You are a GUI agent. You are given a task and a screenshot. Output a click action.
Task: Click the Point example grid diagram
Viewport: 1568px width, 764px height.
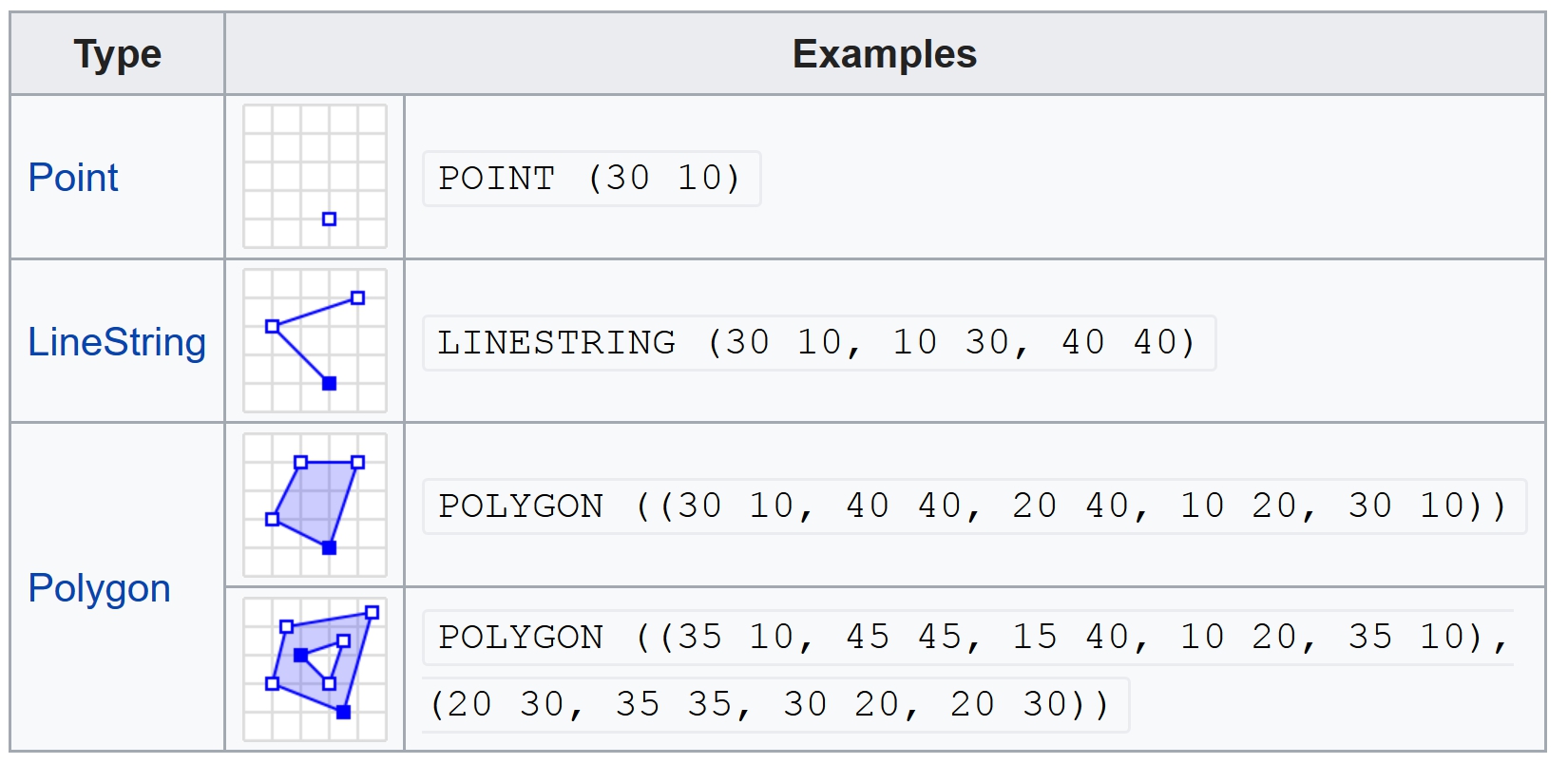(x=315, y=177)
